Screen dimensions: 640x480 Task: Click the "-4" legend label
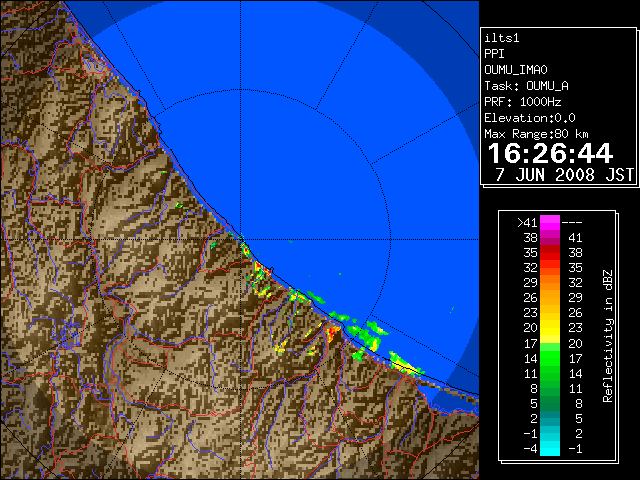click(x=530, y=449)
